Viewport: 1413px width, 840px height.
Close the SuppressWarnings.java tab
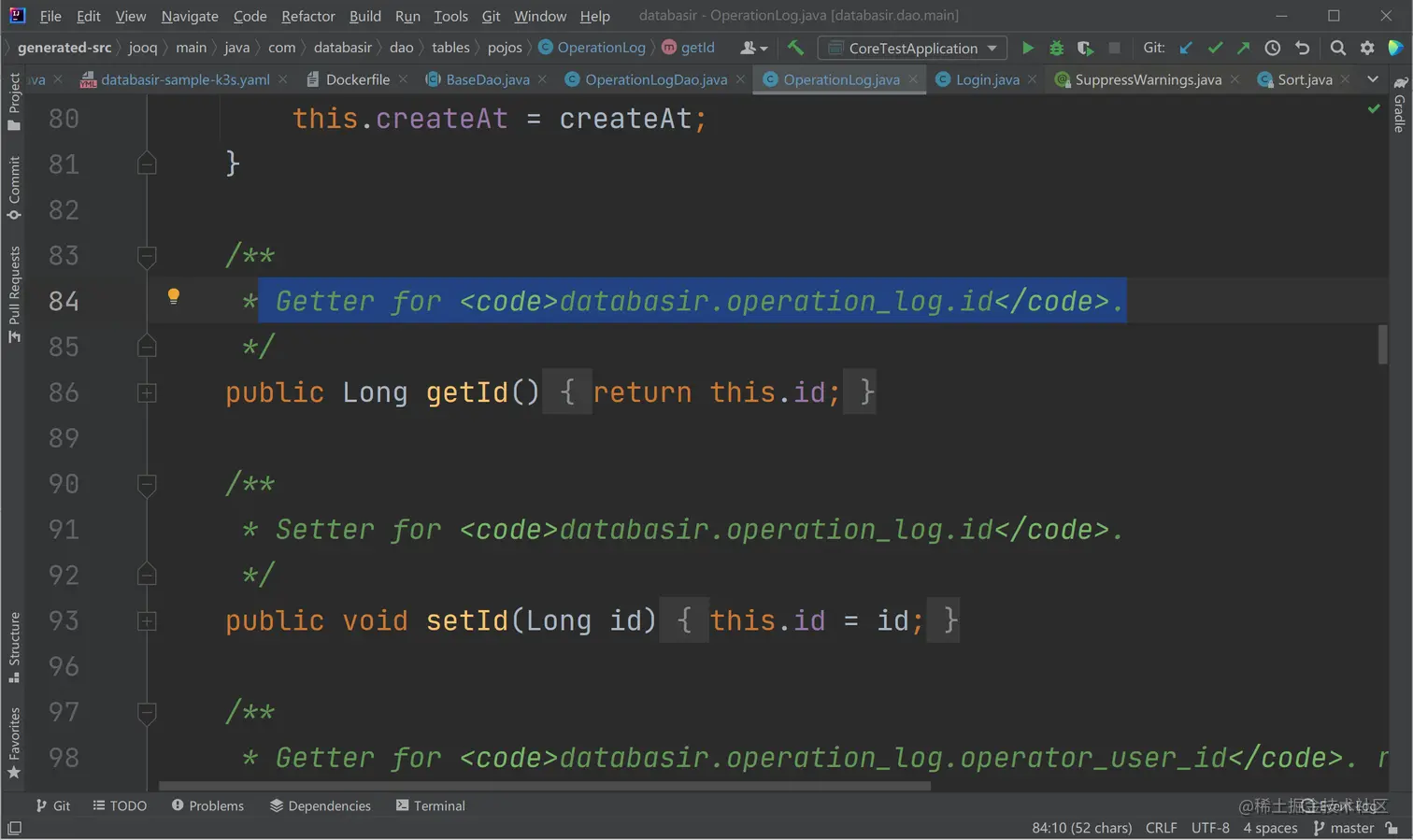tap(1235, 79)
